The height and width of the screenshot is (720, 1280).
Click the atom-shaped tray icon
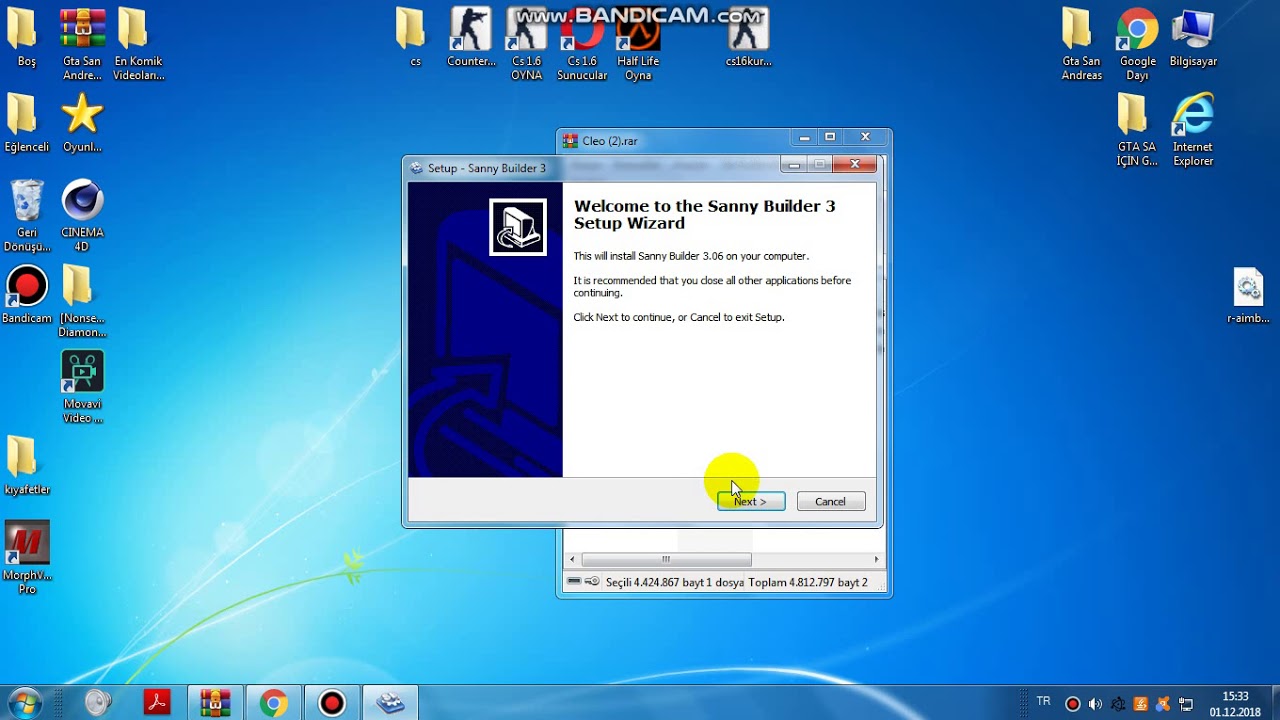[x=1118, y=704]
